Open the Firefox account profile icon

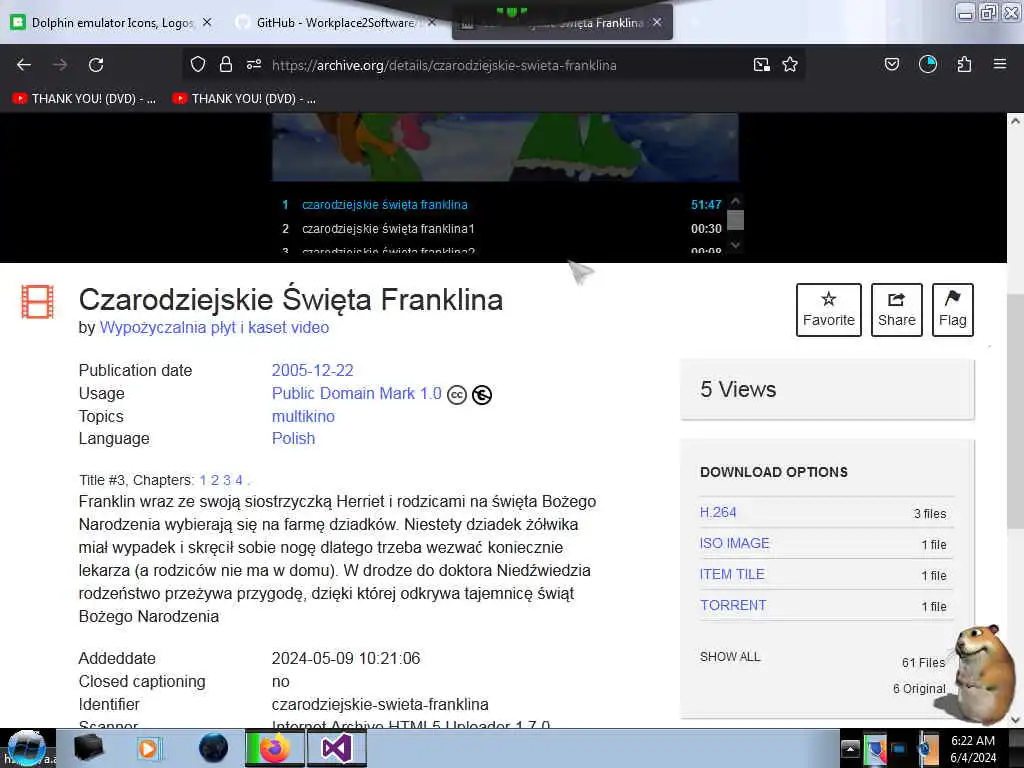[928, 64]
